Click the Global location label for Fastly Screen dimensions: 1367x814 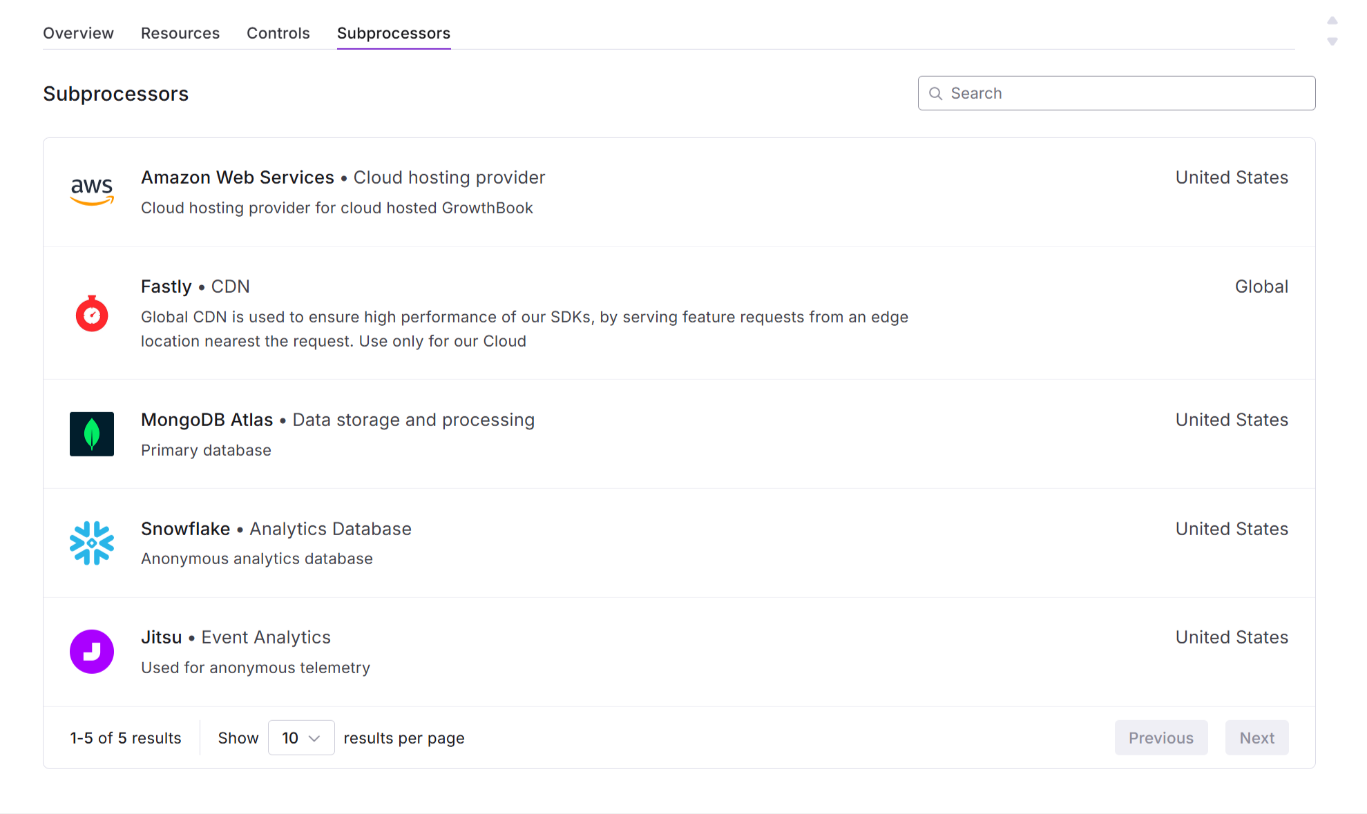(1262, 286)
